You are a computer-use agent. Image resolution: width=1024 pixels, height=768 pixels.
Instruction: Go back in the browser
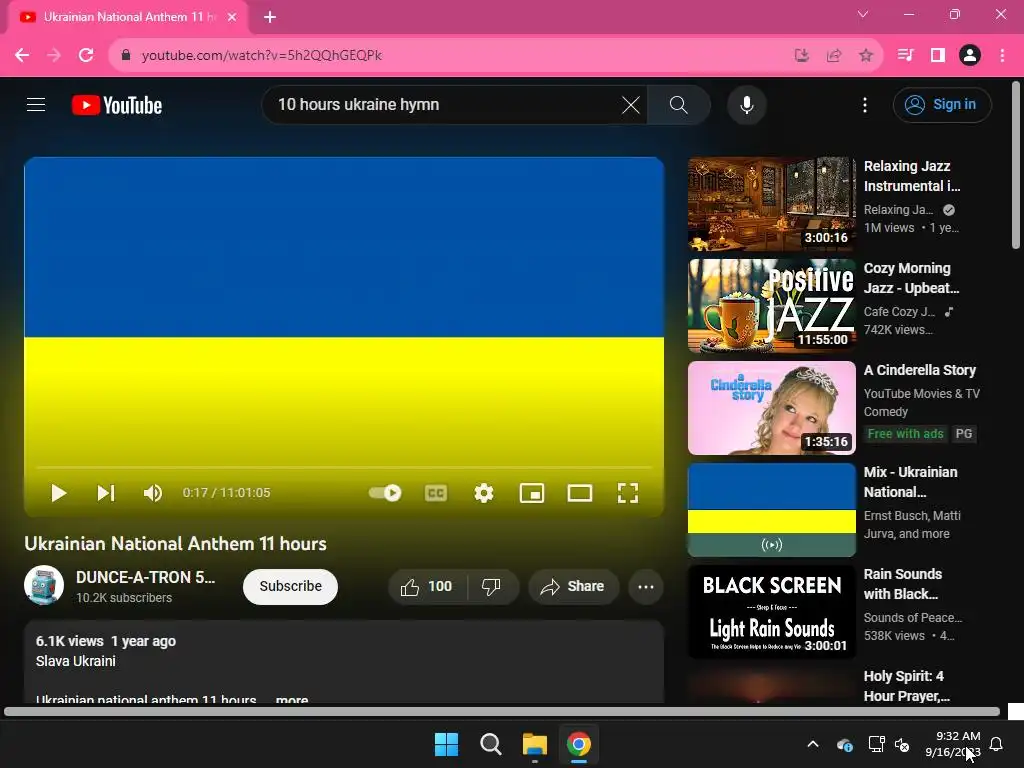pyautogui.click(x=22, y=56)
